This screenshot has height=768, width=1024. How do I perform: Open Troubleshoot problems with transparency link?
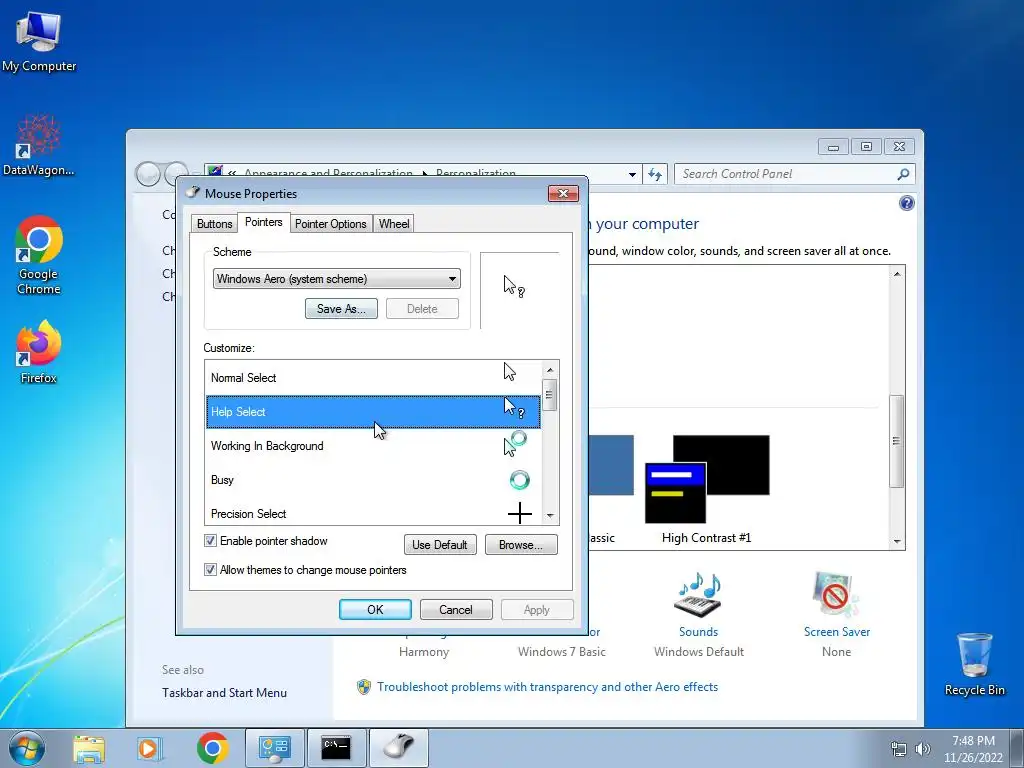point(547,687)
